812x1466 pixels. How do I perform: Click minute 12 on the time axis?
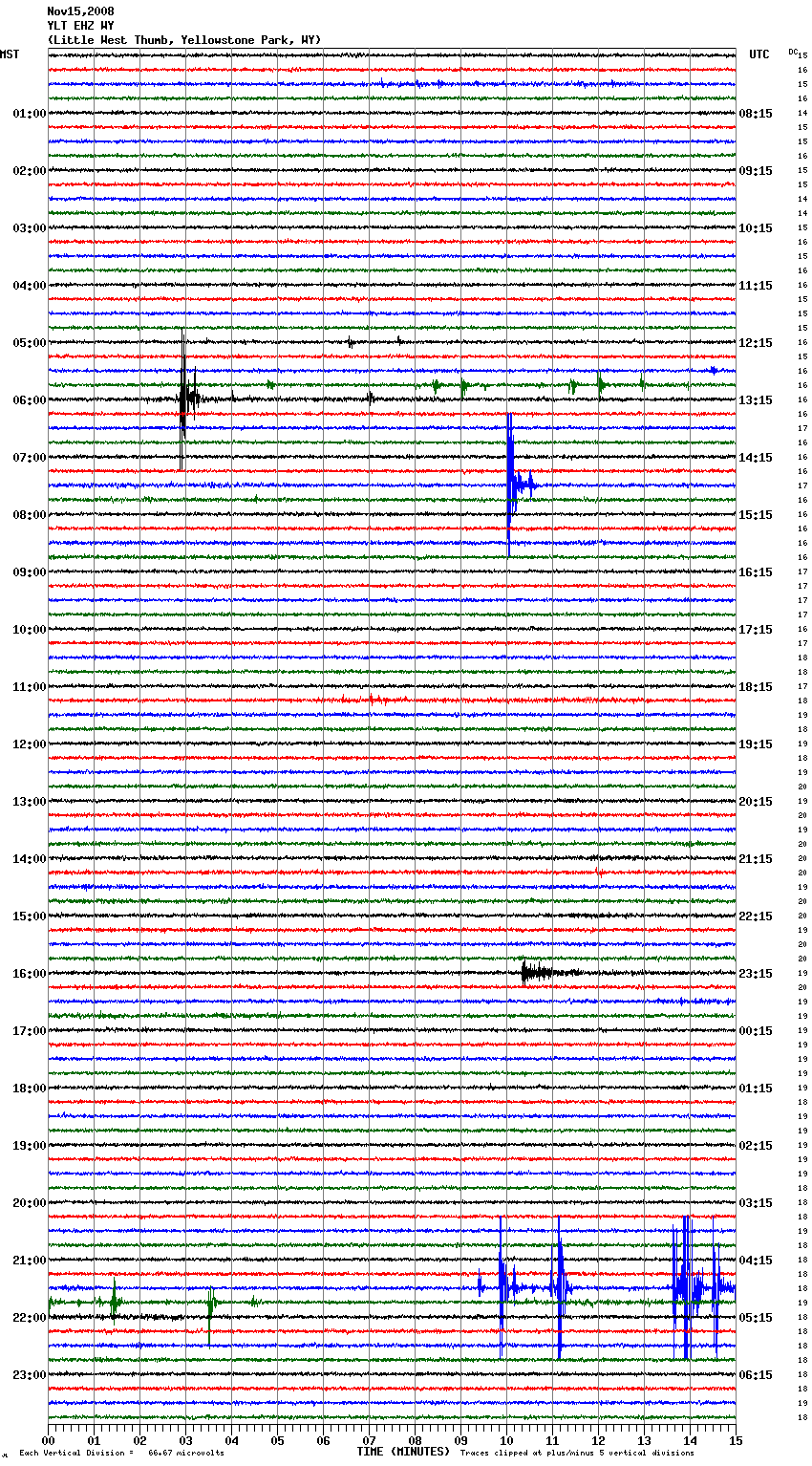(598, 1440)
